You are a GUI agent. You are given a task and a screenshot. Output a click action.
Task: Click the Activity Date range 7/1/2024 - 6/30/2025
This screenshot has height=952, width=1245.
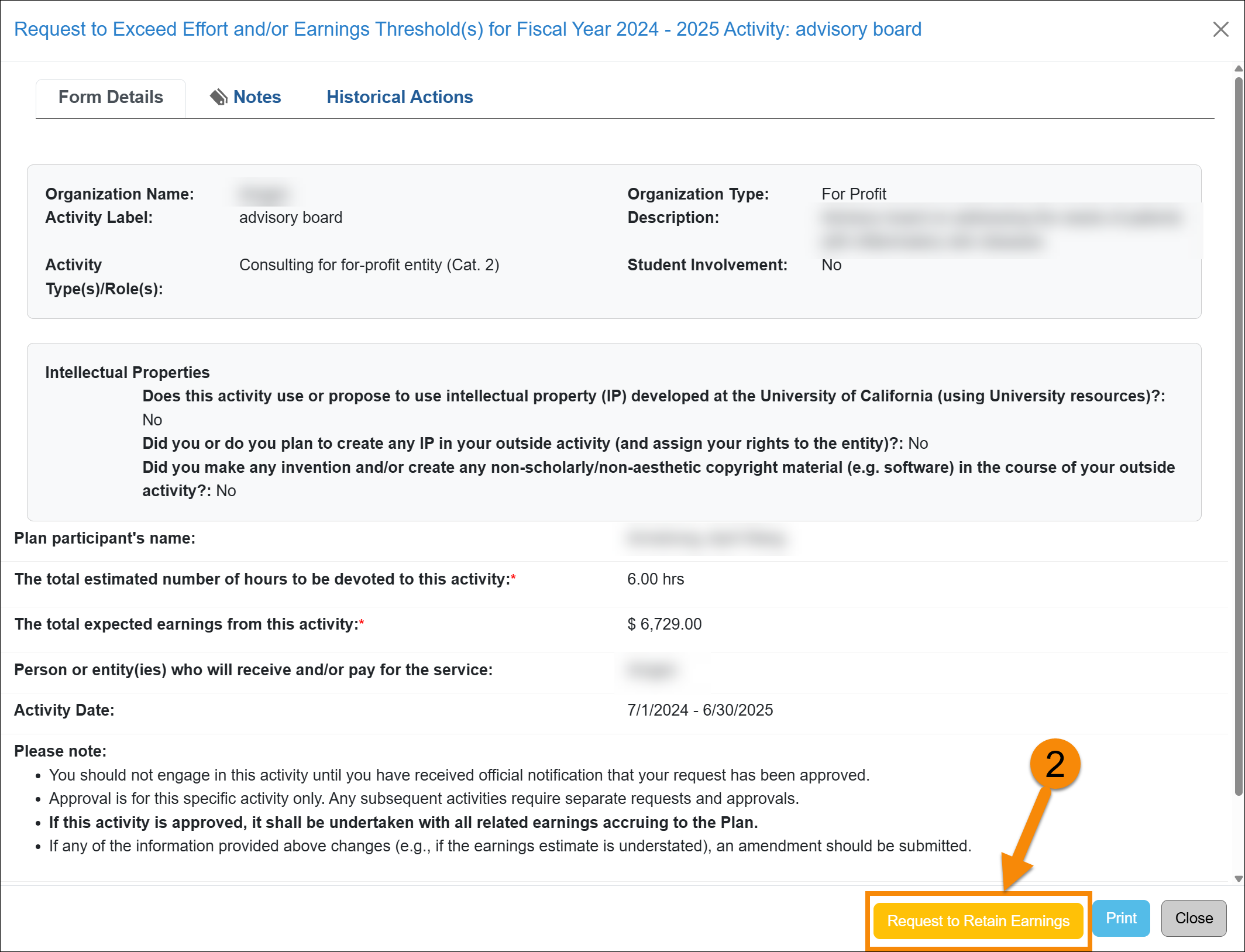700,710
